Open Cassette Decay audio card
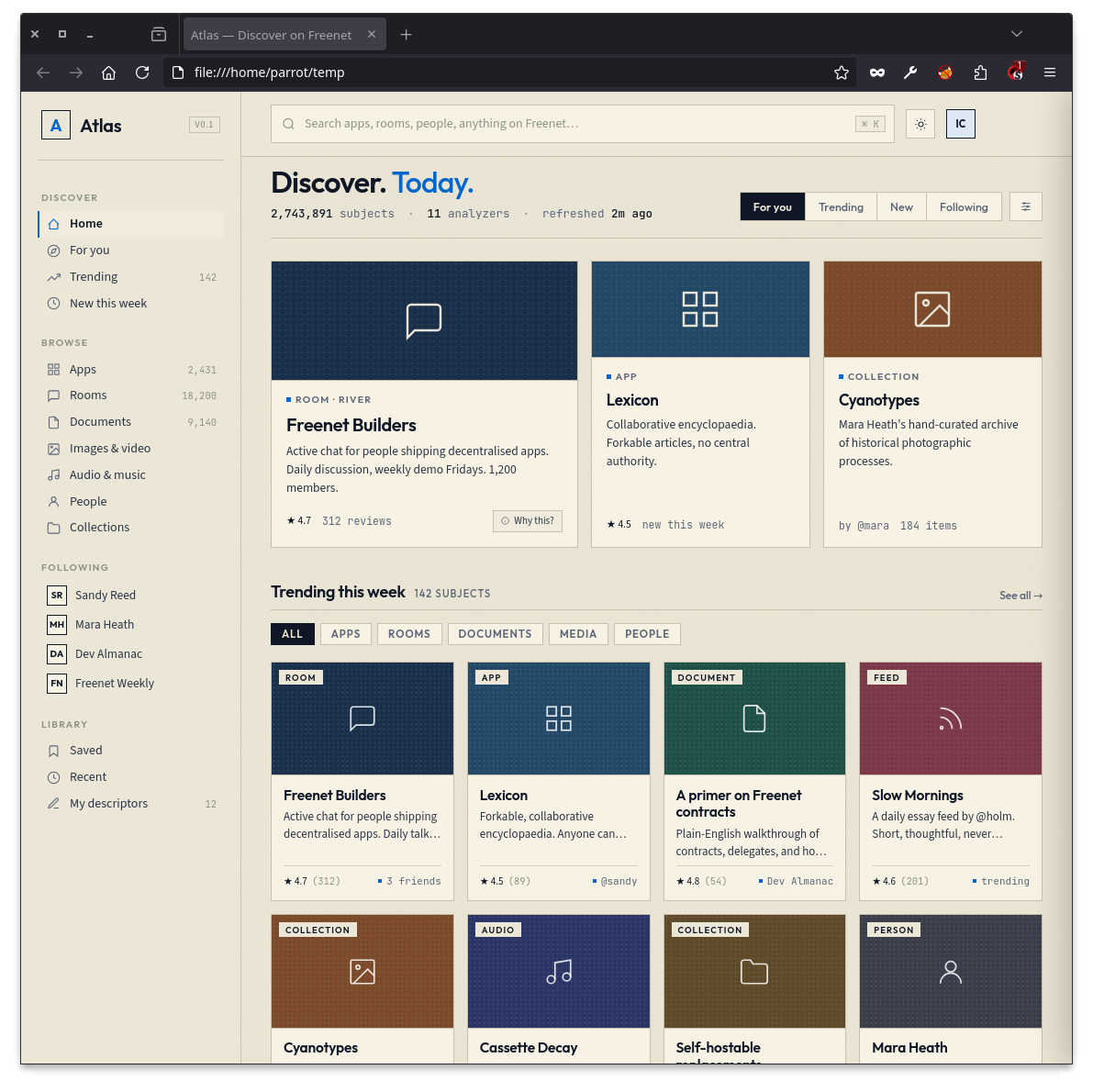Image resolution: width=1093 pixels, height=1092 pixels. click(x=558, y=989)
